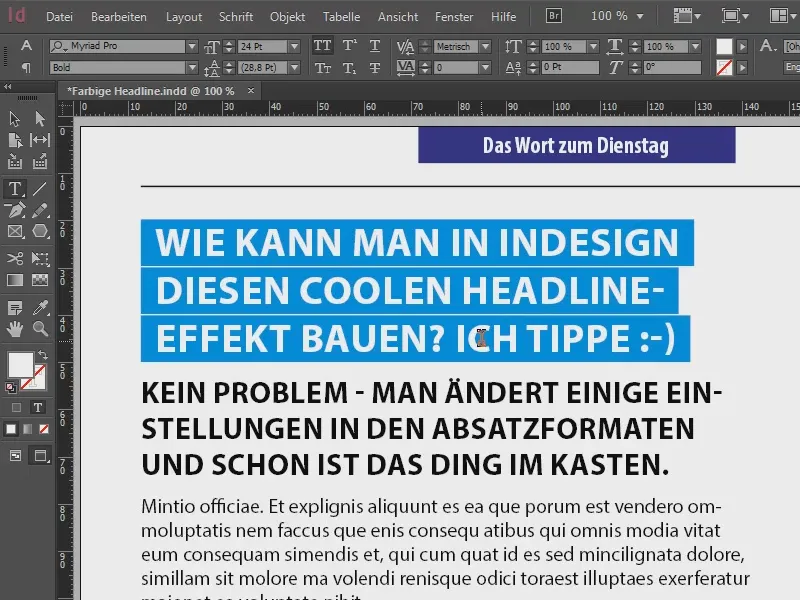Switch to paragraph formatting controls
The image size is (800, 600).
tap(26, 67)
